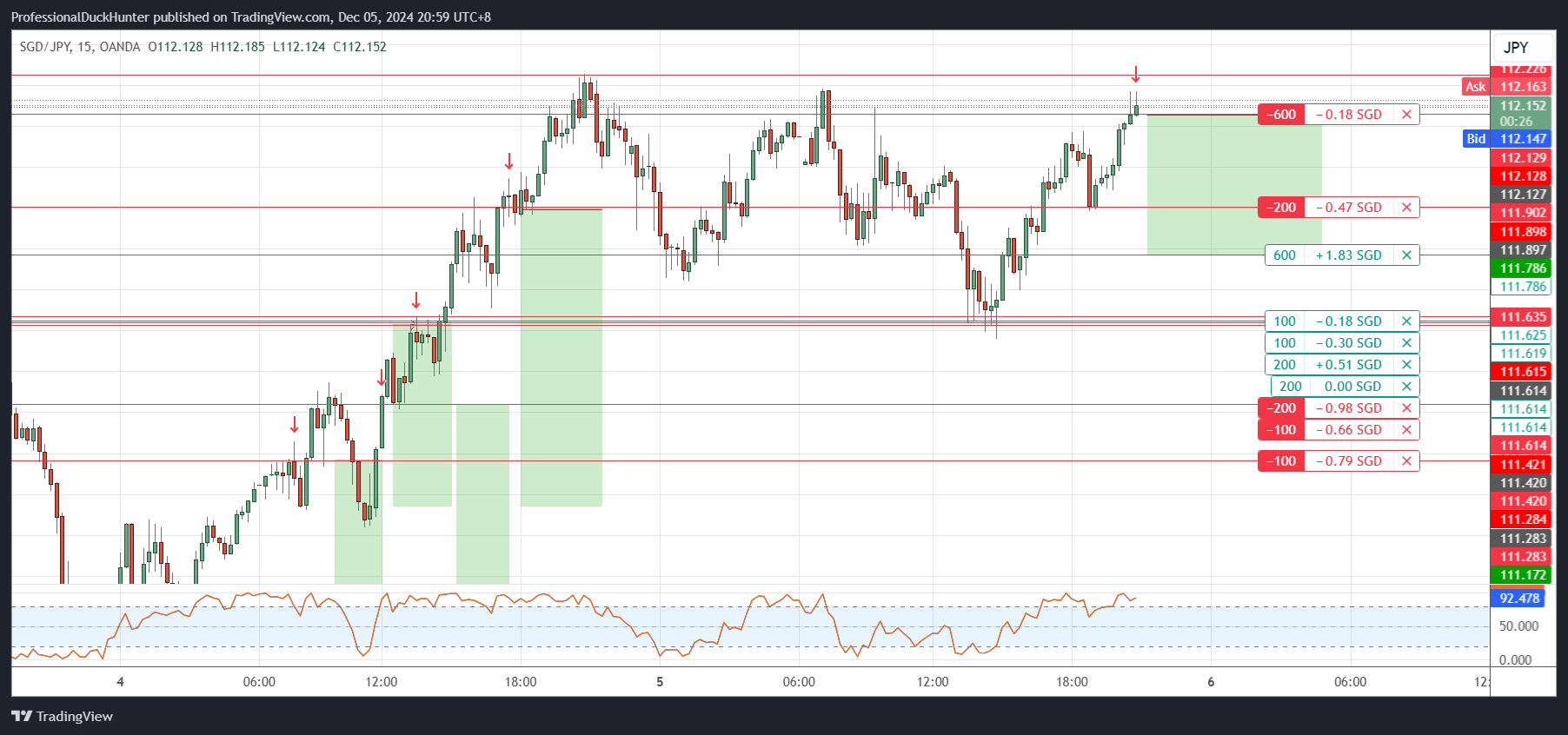1568x735 pixels.
Task: Cancel the 200 order showing 0.00 SGD
Action: click(x=1406, y=387)
